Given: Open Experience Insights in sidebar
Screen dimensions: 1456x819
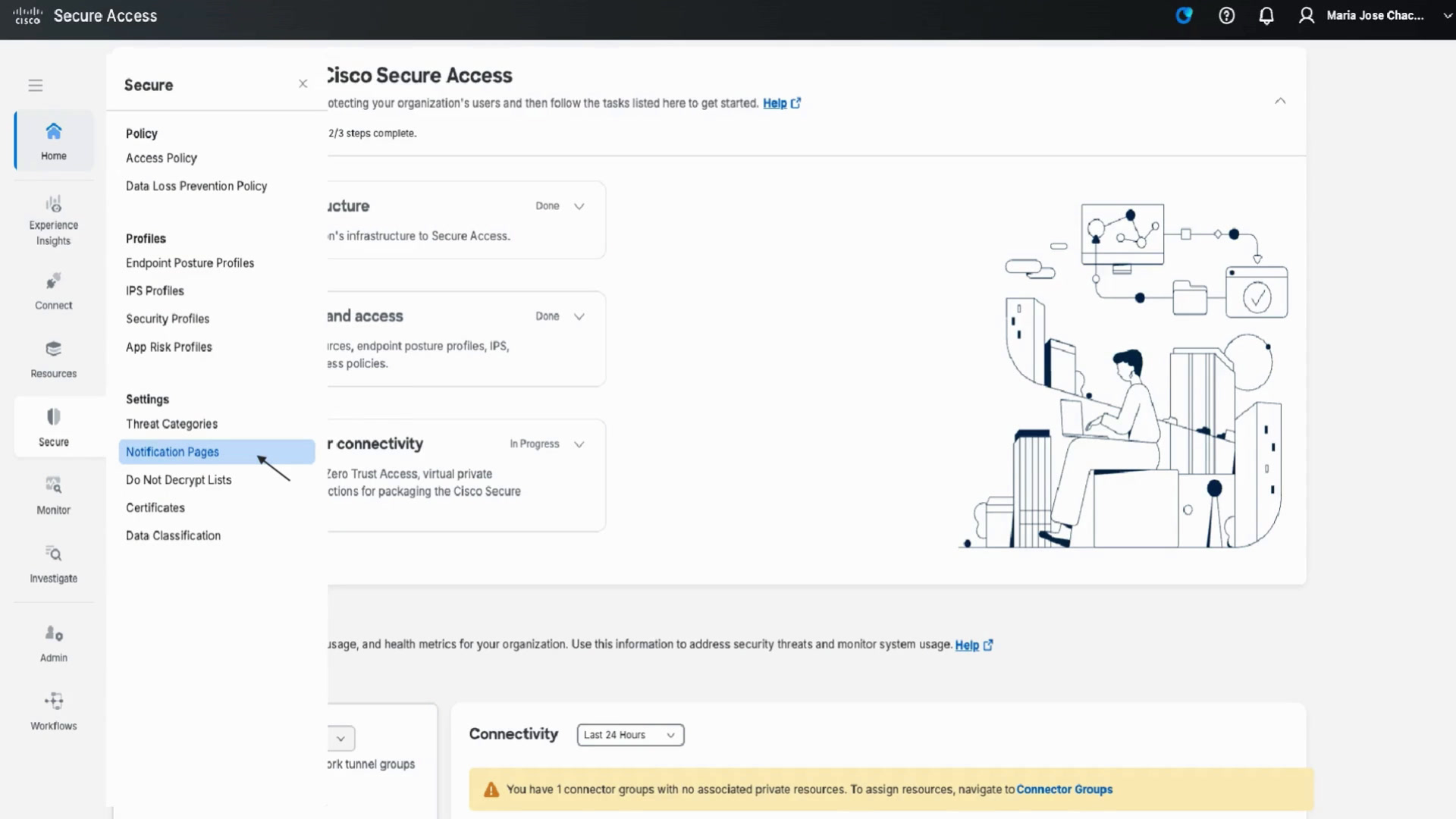Looking at the screenshot, I should [x=54, y=221].
